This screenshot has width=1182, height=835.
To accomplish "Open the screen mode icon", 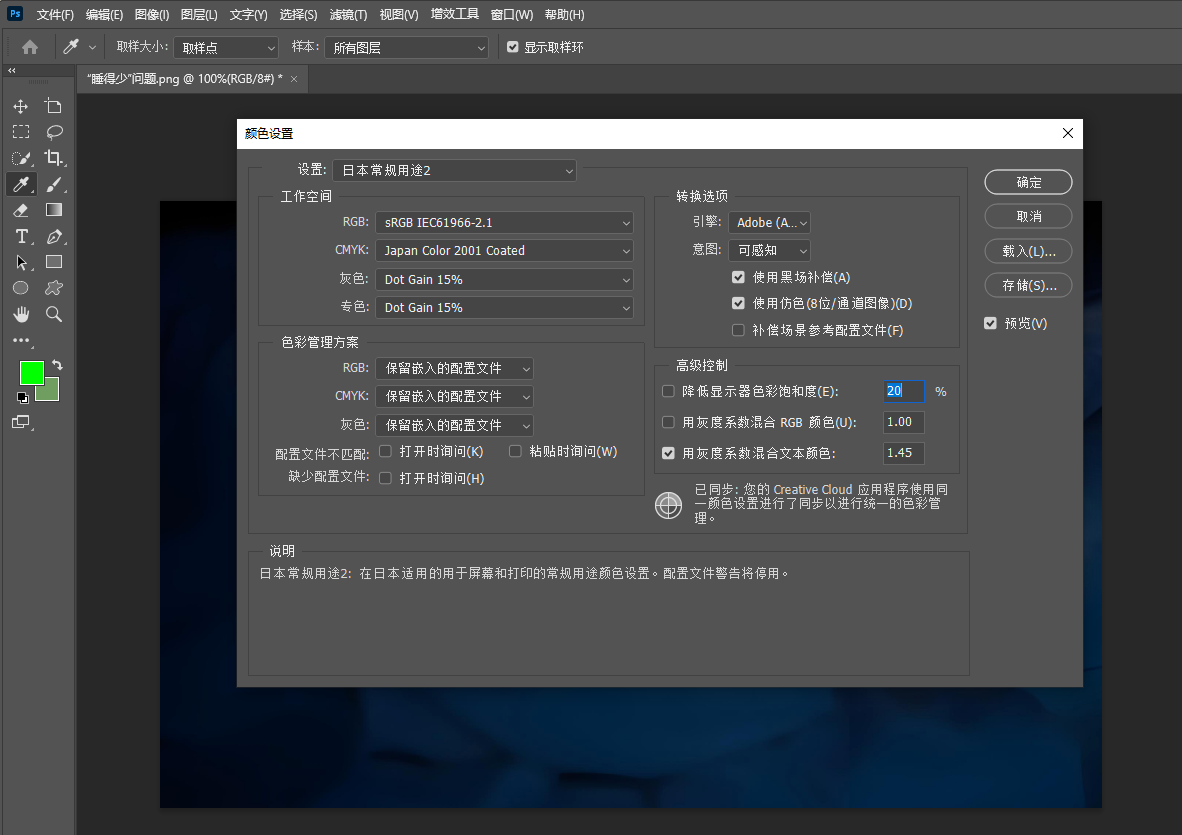I will [21, 423].
